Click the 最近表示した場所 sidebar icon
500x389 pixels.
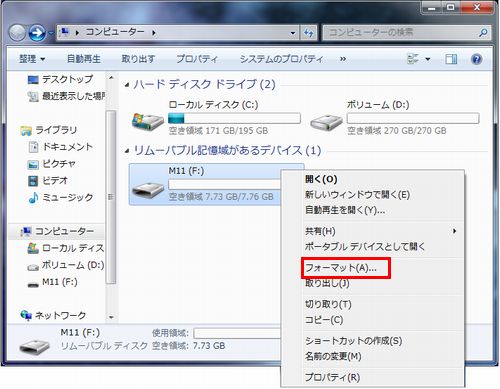[x=33, y=97]
